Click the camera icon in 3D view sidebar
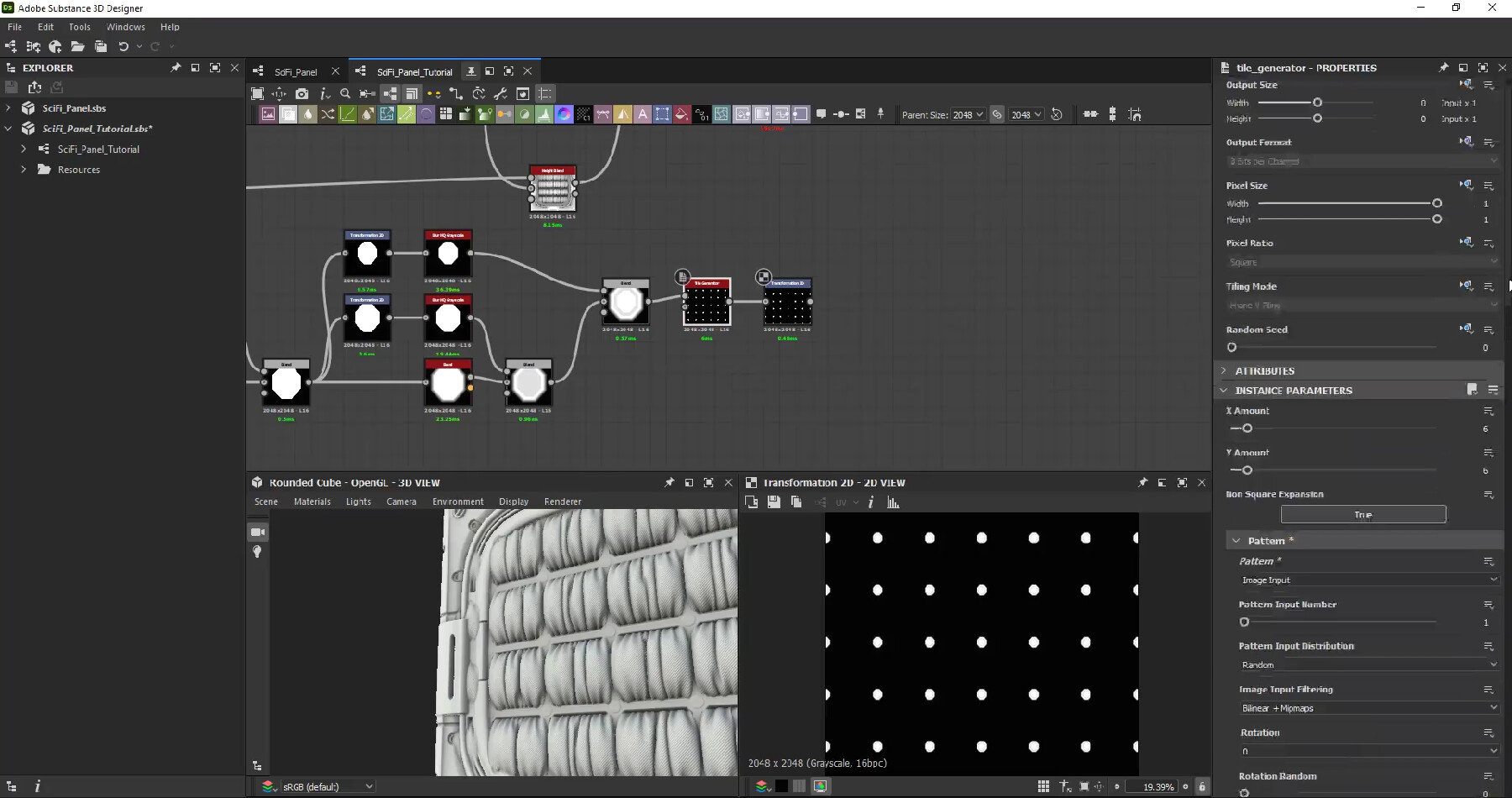 tap(258, 532)
